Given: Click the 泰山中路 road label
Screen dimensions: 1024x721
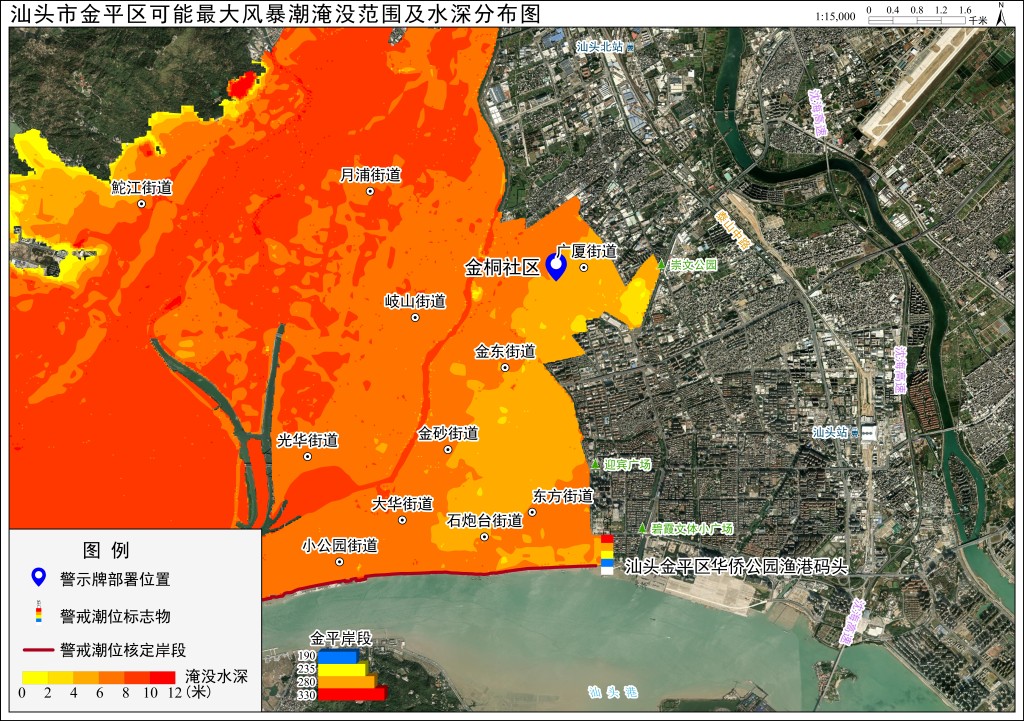Looking at the screenshot, I should [x=732, y=230].
